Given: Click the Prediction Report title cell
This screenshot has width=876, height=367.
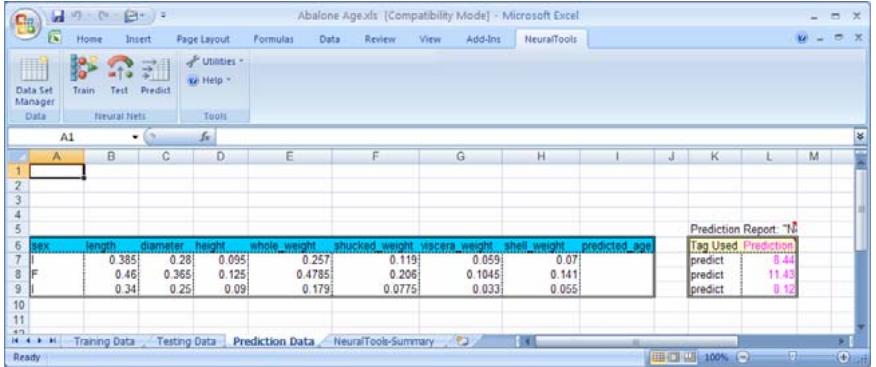Looking at the screenshot, I should [744, 229].
